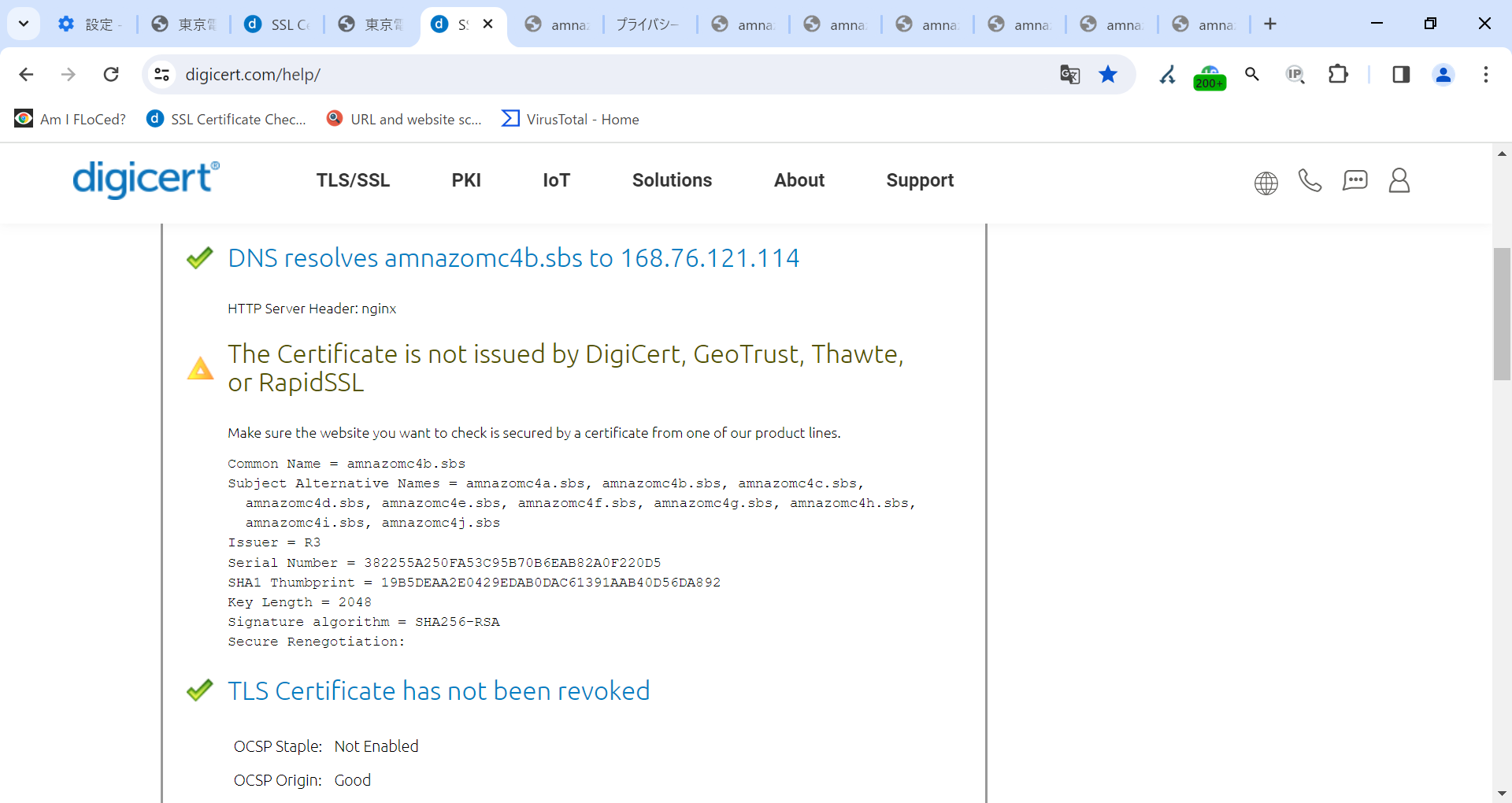Click the HTTP Server Header: nginx text
1512x803 pixels.
[312, 309]
